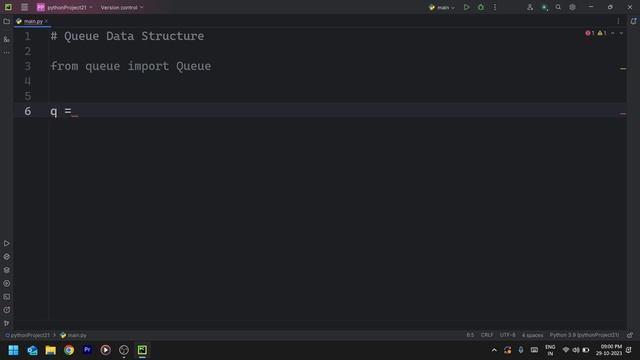Click the red error count indicator

pos(589,33)
